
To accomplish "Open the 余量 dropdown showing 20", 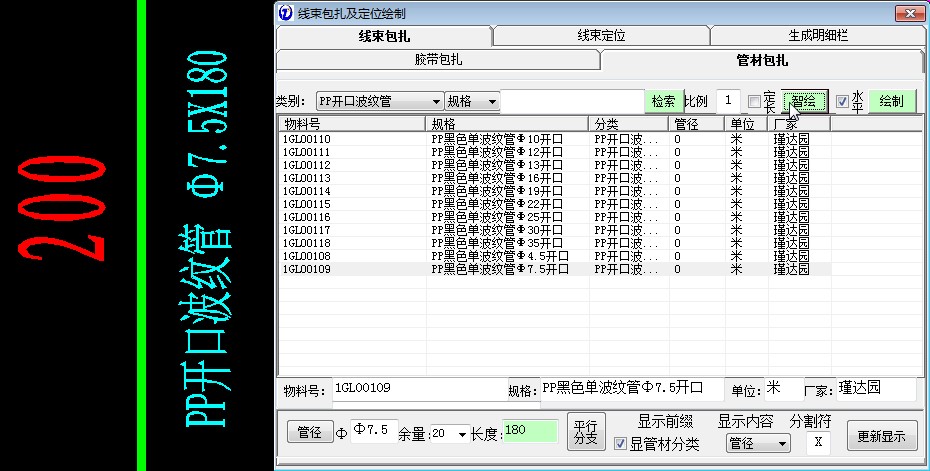I will click(x=461, y=435).
